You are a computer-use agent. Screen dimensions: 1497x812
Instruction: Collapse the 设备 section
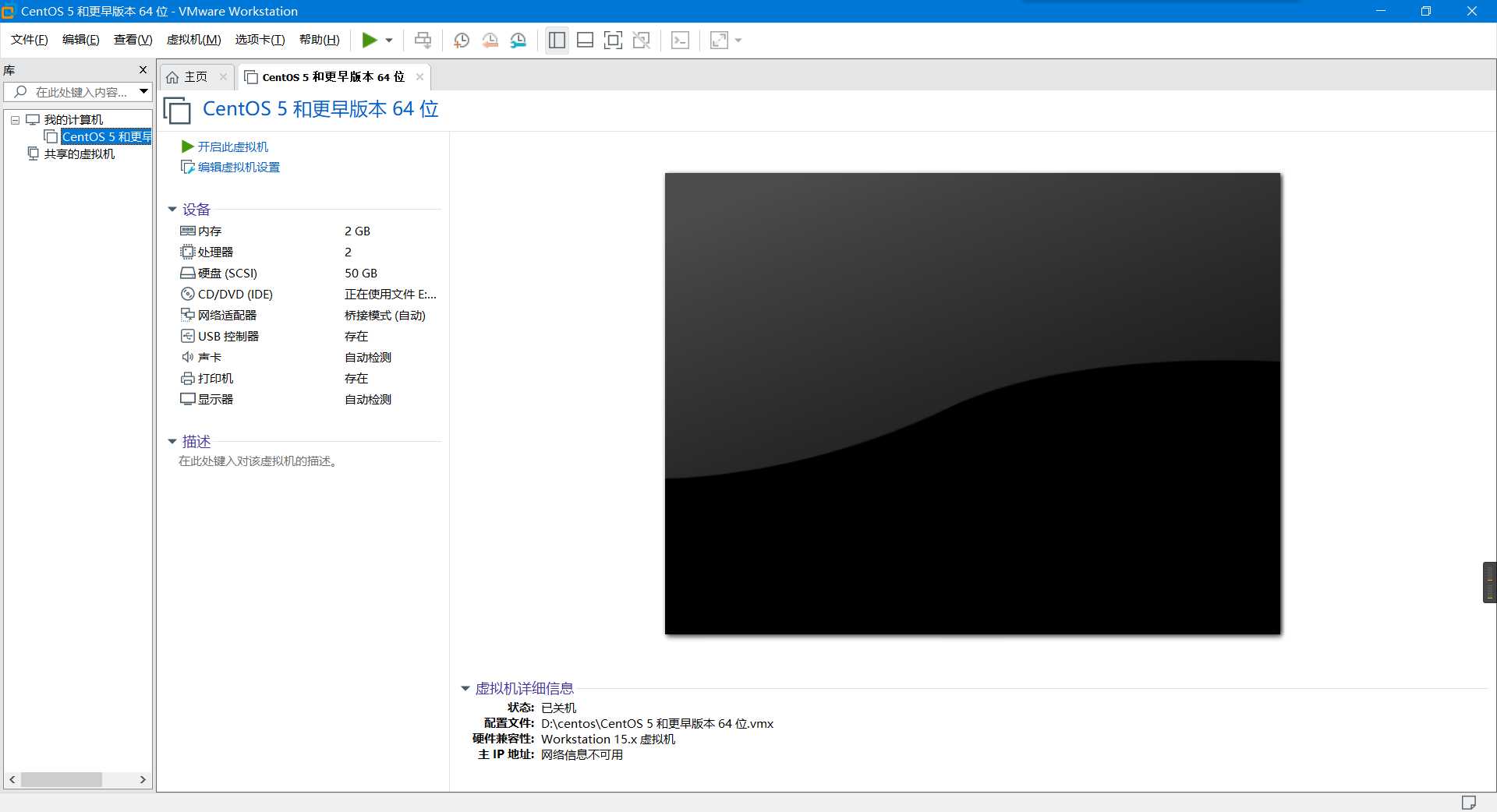click(172, 210)
